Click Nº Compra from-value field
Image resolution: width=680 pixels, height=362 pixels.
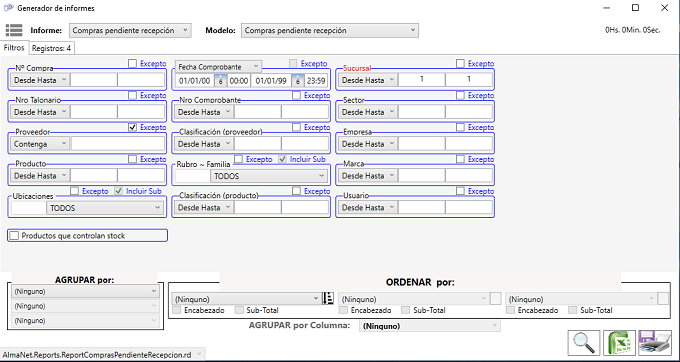(94, 80)
